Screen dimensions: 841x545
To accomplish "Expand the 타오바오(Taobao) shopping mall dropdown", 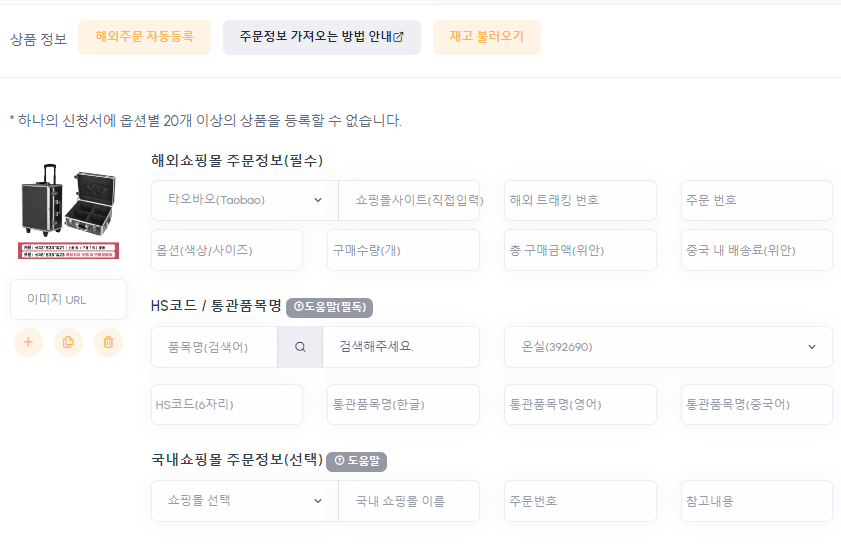I will point(245,200).
